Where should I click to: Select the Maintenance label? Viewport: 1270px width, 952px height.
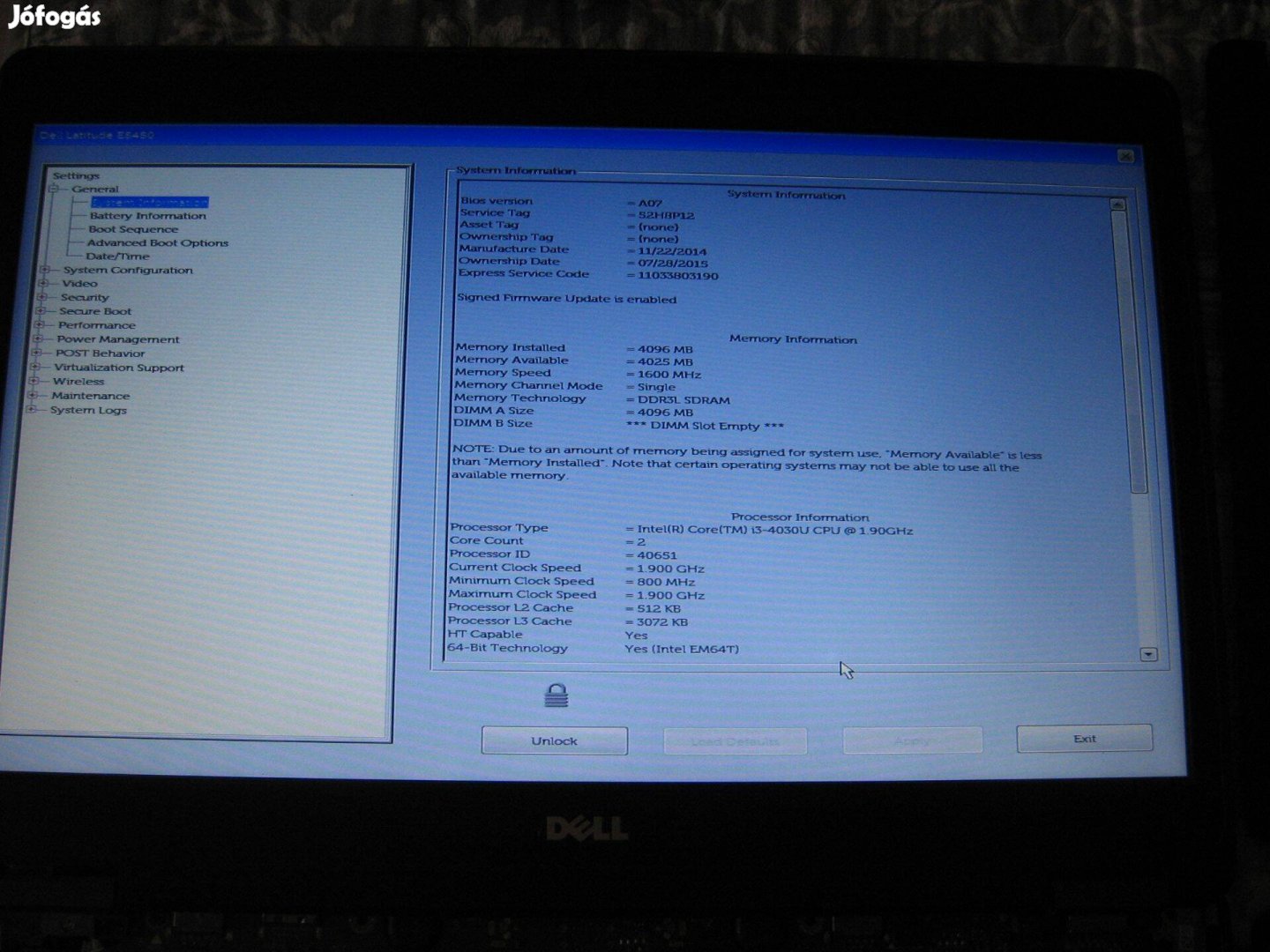pos(91,396)
